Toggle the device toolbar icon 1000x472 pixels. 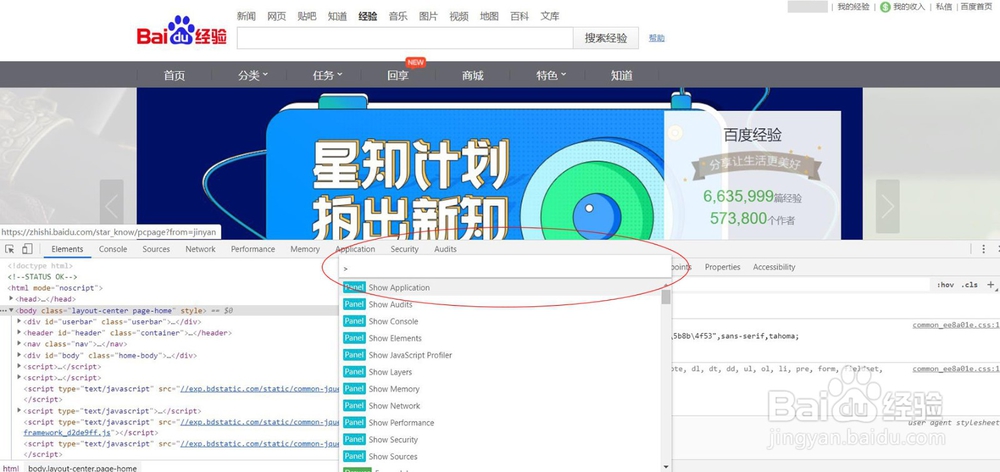click(x=27, y=249)
